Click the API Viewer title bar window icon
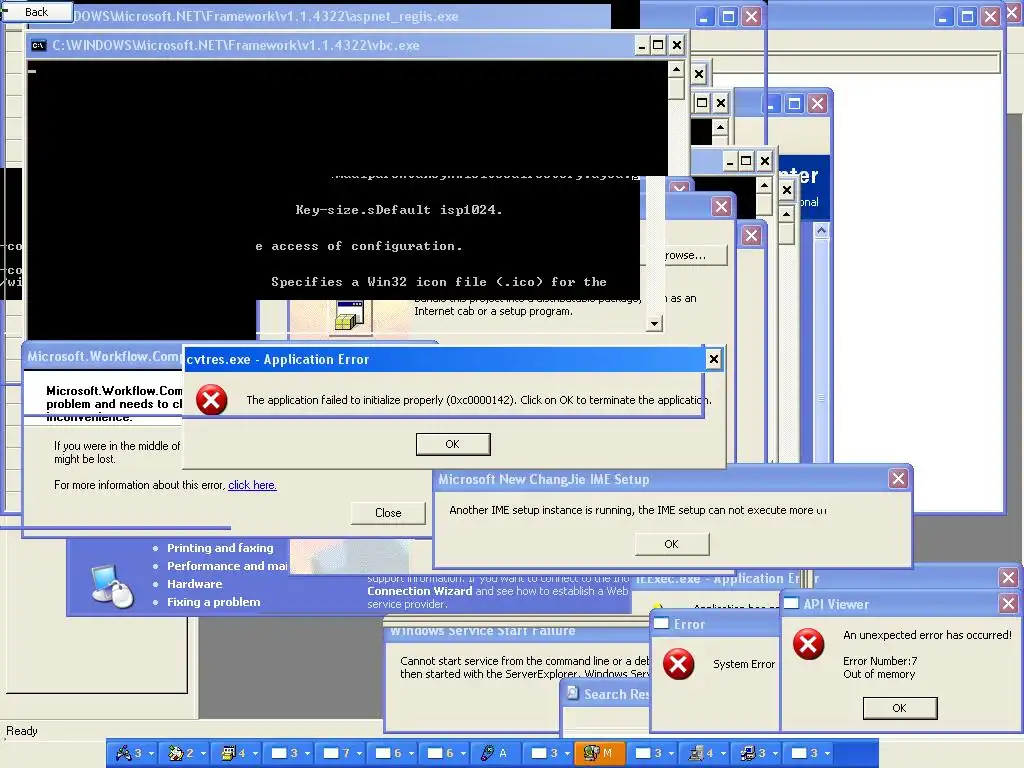This screenshot has width=1024, height=768. [x=792, y=603]
